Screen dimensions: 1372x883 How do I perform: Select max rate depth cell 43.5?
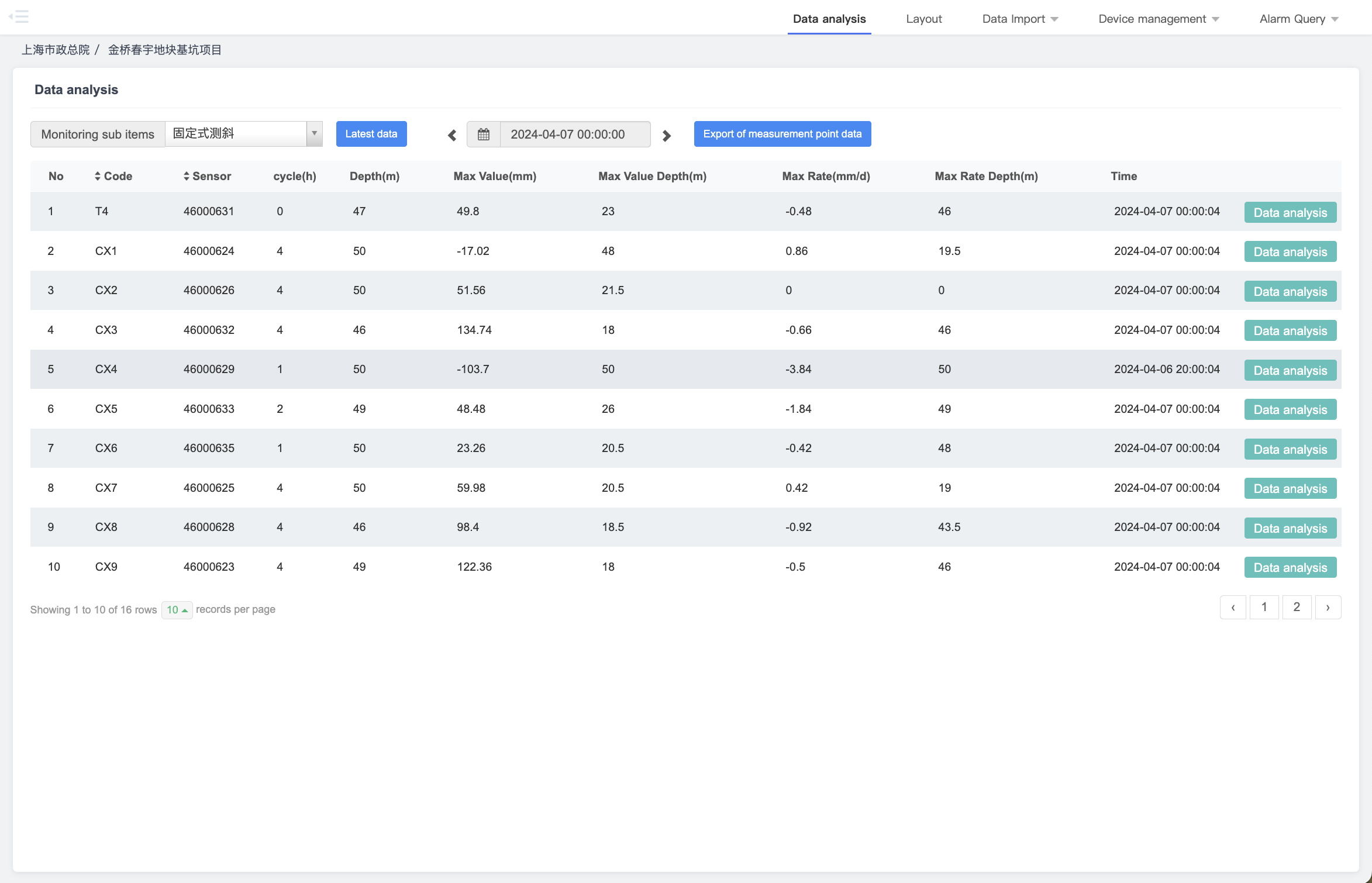coord(949,527)
